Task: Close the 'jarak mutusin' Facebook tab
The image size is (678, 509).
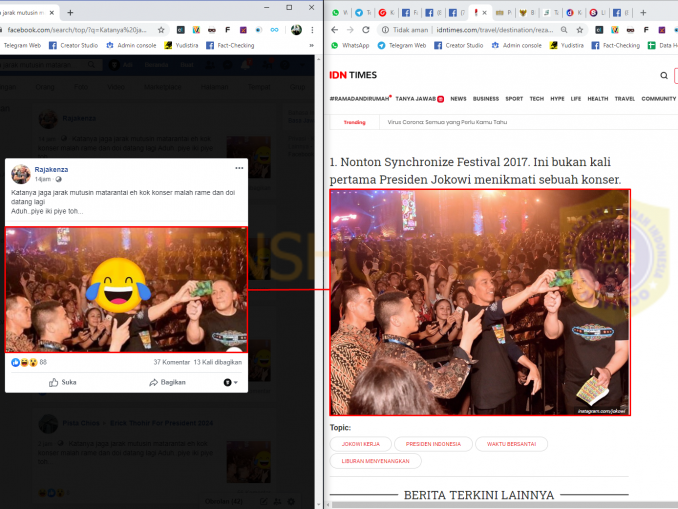Action: [52, 13]
